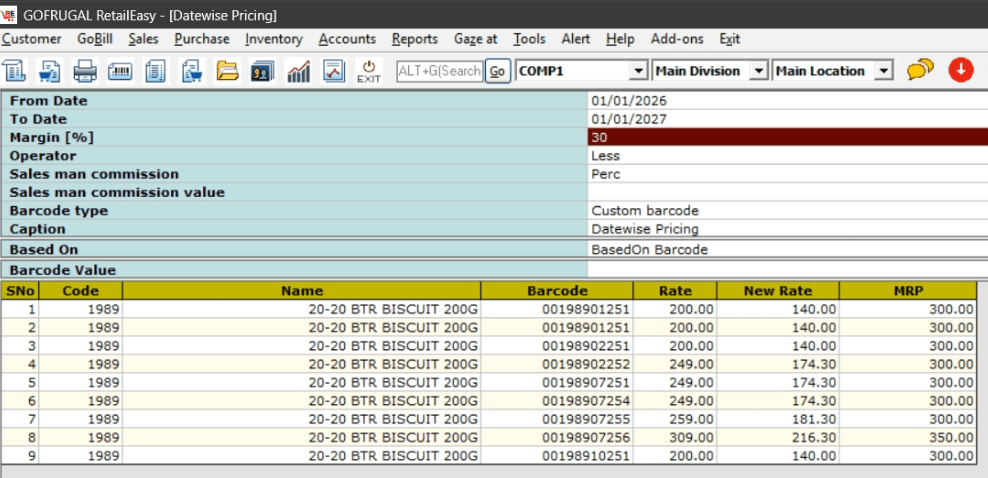Click the New Rate column header

pos(777,291)
